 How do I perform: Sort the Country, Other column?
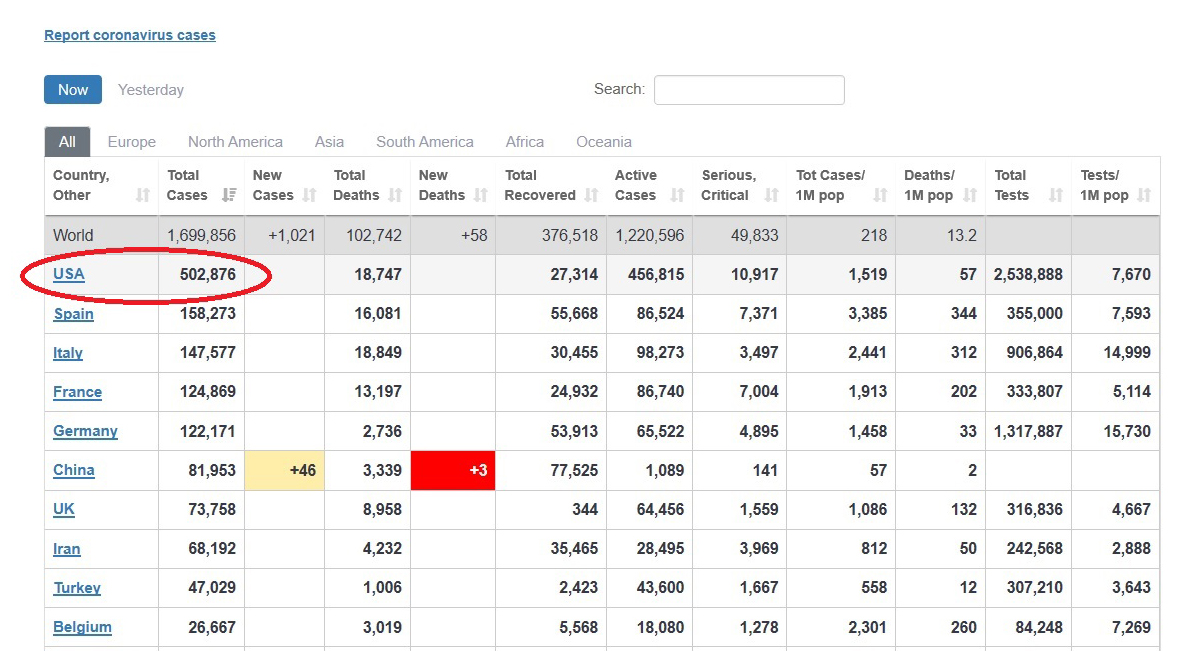[x=142, y=195]
